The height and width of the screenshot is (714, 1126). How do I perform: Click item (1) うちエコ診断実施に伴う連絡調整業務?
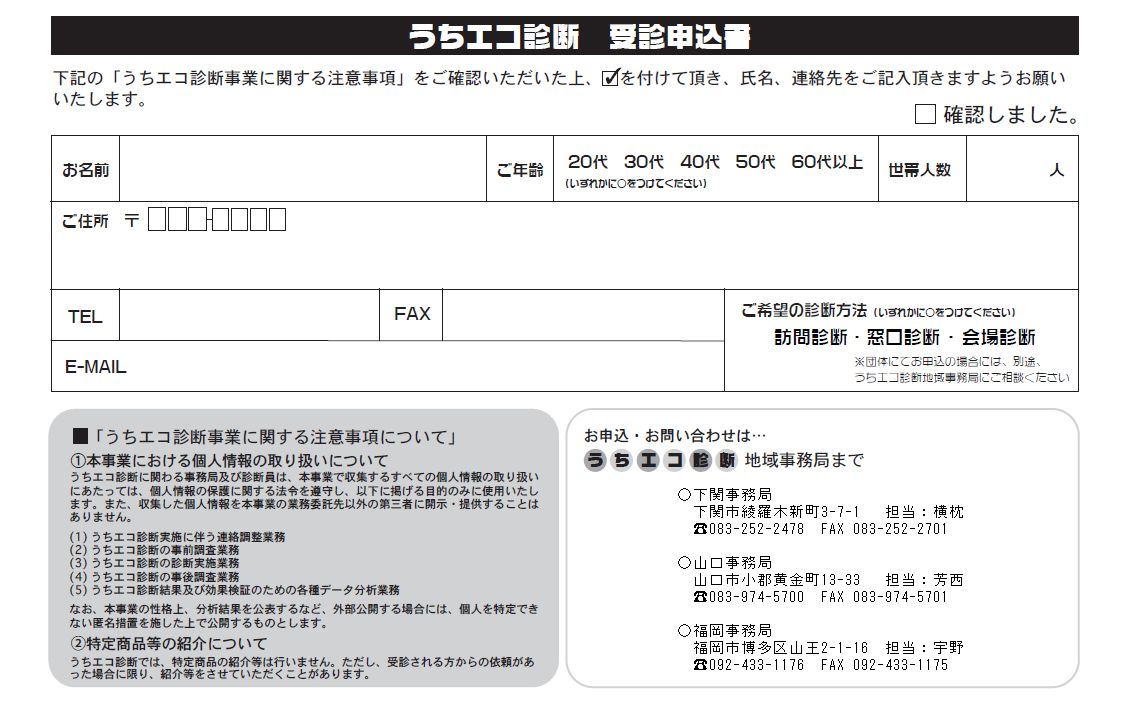[177, 537]
